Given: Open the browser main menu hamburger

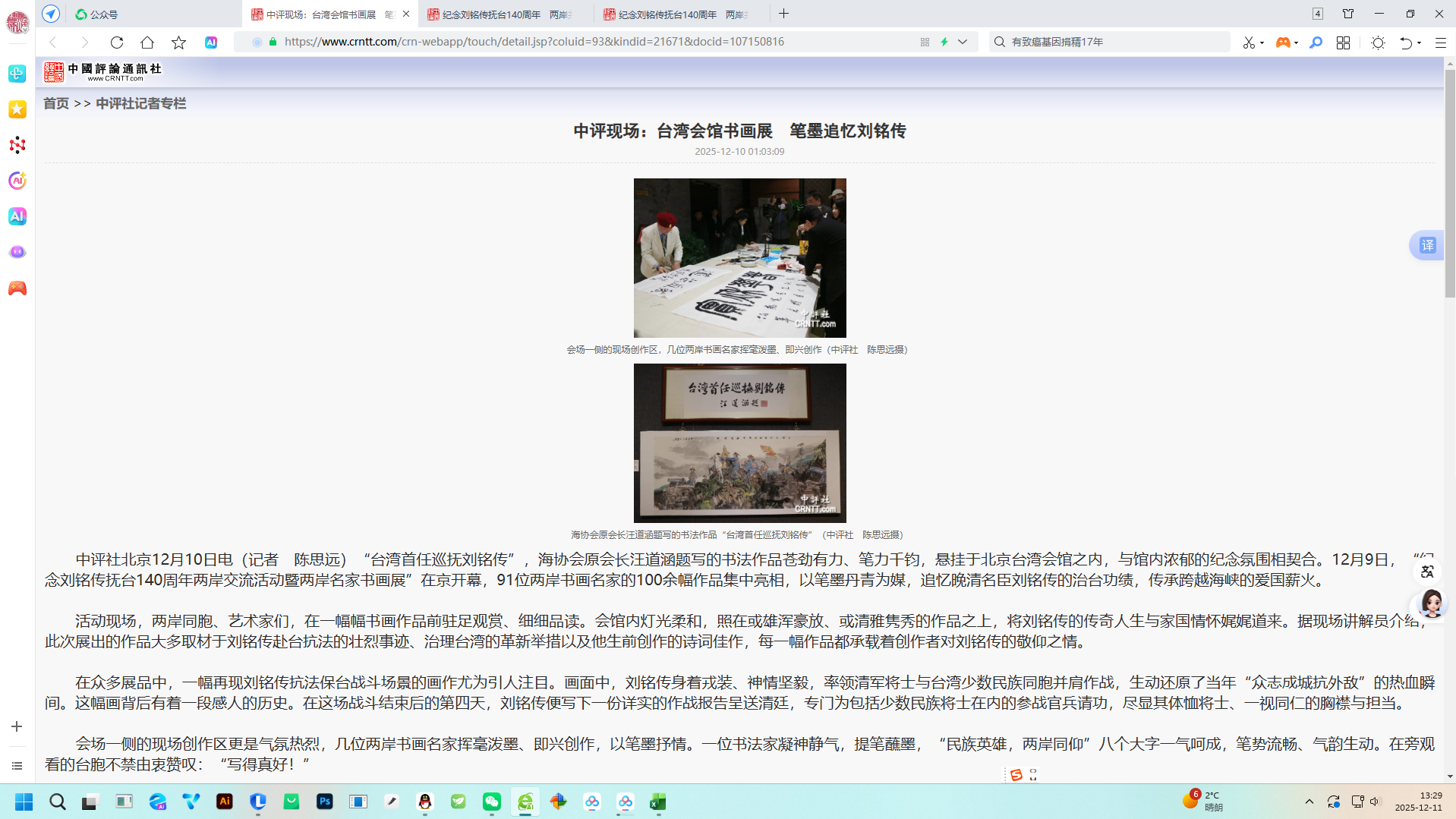Looking at the screenshot, I should 1440,43.
